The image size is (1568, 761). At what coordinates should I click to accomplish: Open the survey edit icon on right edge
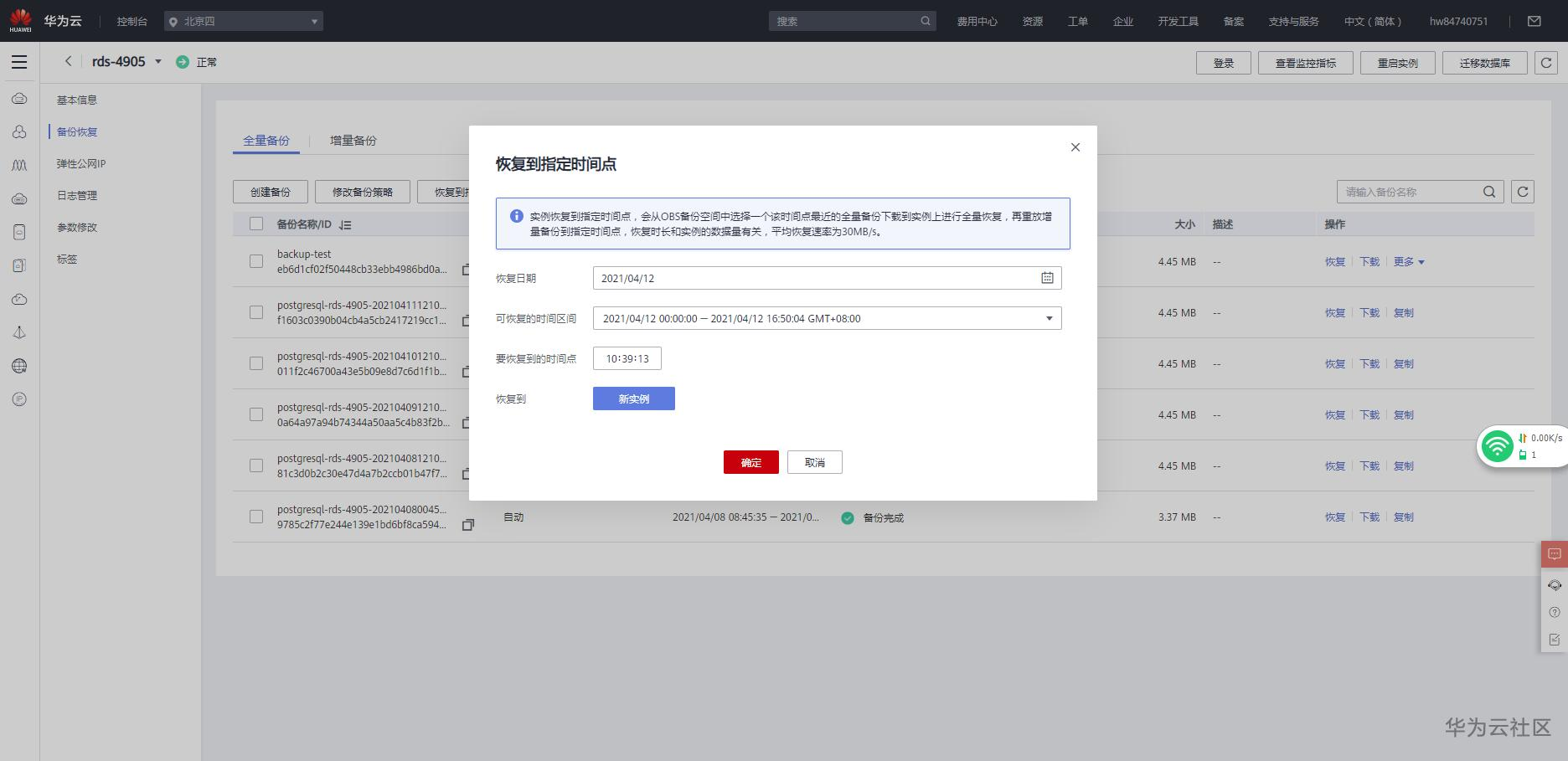1555,640
